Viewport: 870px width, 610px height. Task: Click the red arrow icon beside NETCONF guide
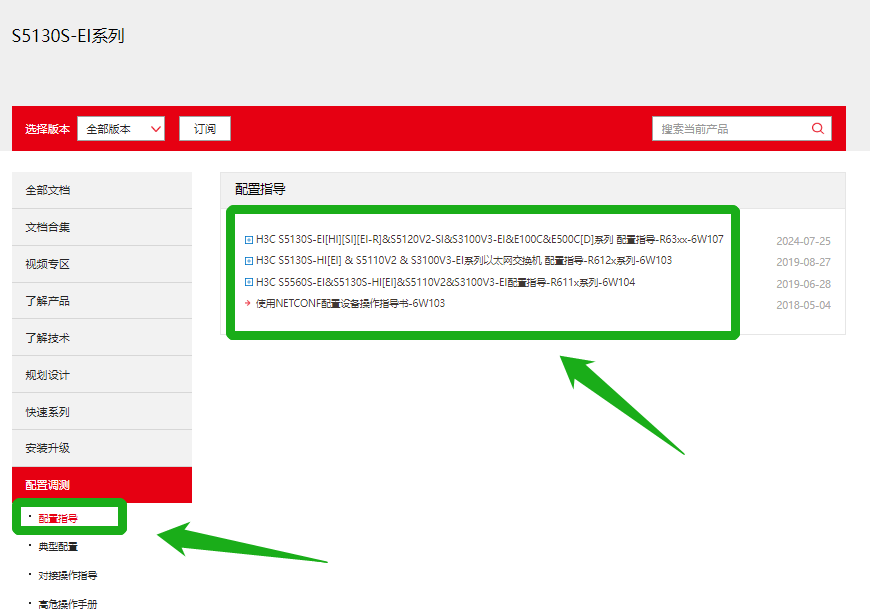[248, 303]
